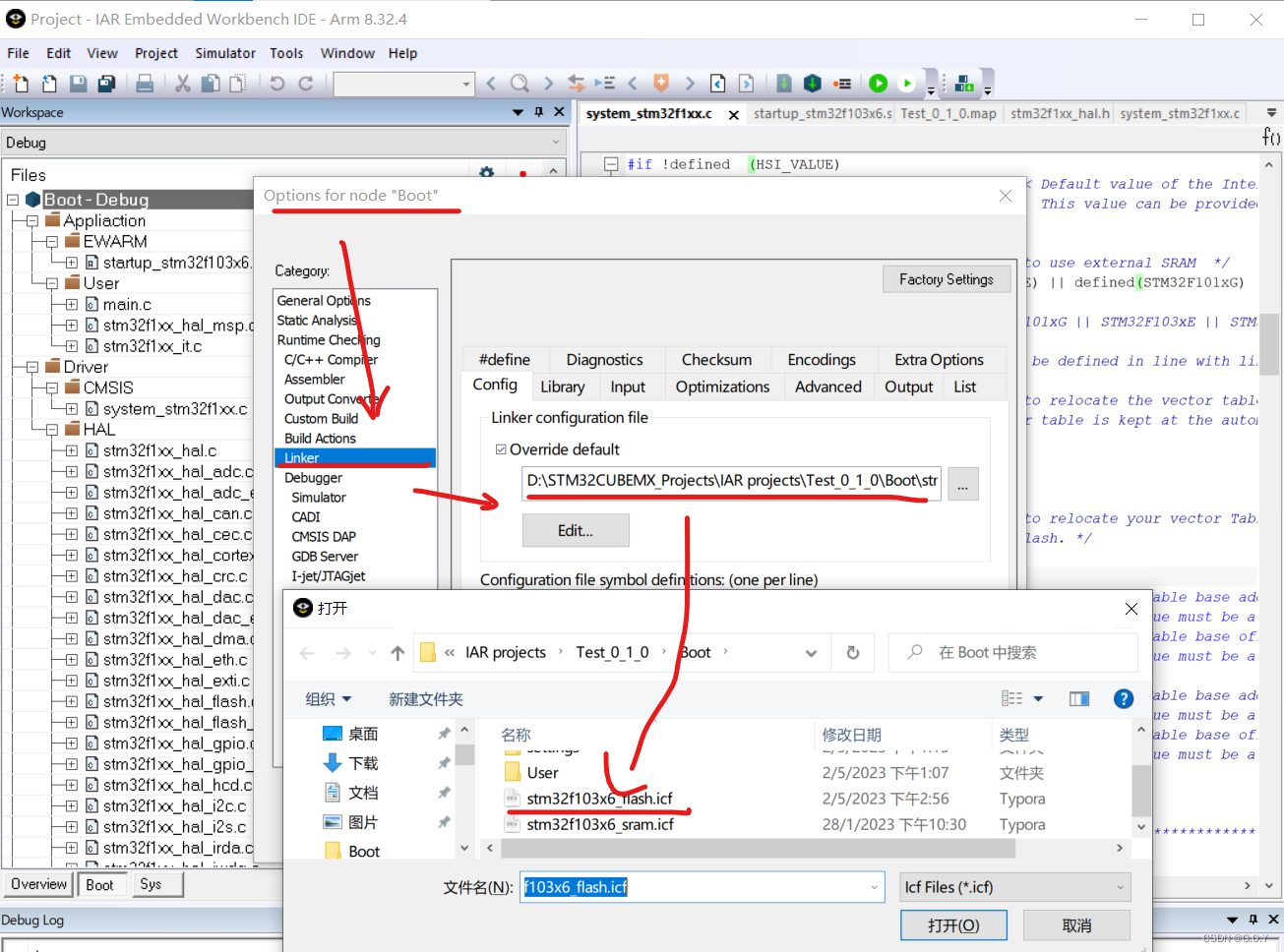
Task: Collapse the EWARM folder node
Action: 51,241
